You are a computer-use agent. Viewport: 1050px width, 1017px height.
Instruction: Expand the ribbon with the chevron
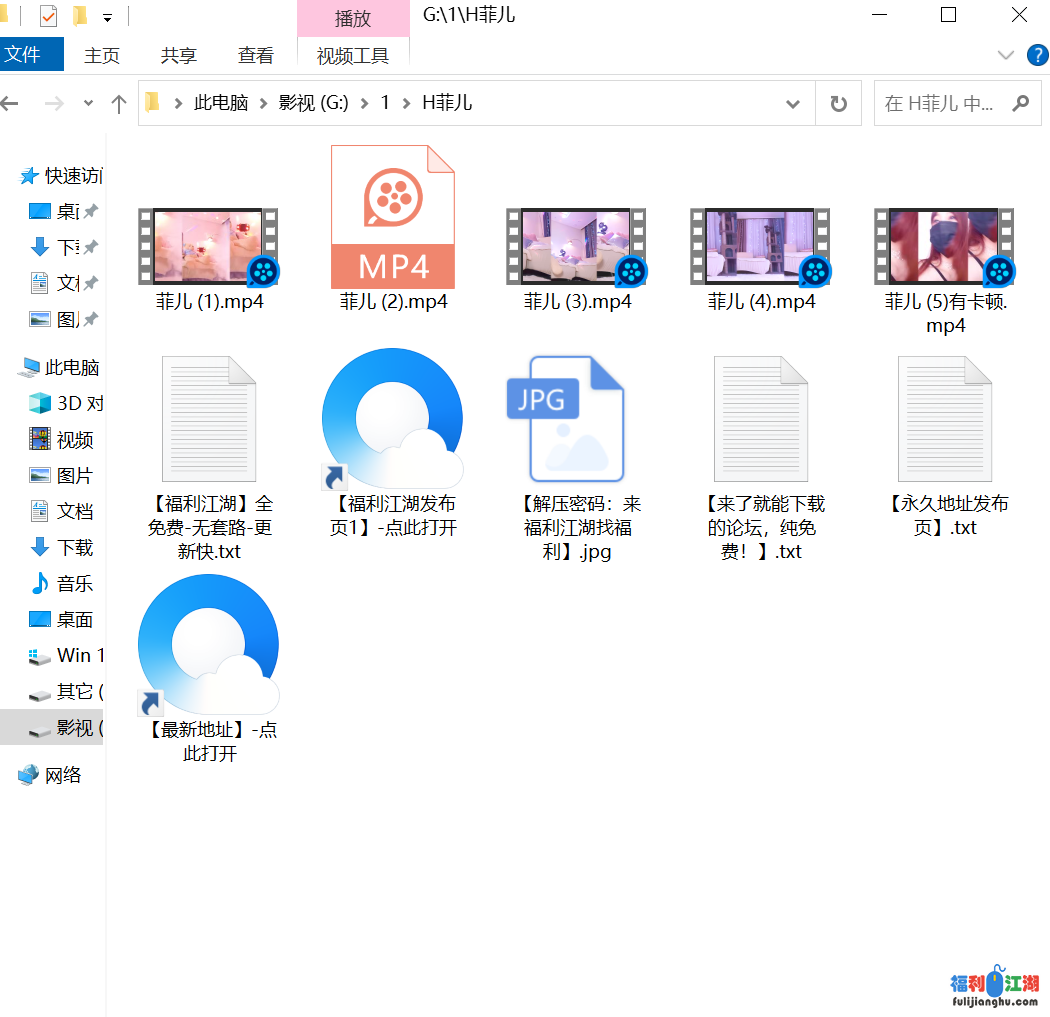pyautogui.click(x=1006, y=54)
